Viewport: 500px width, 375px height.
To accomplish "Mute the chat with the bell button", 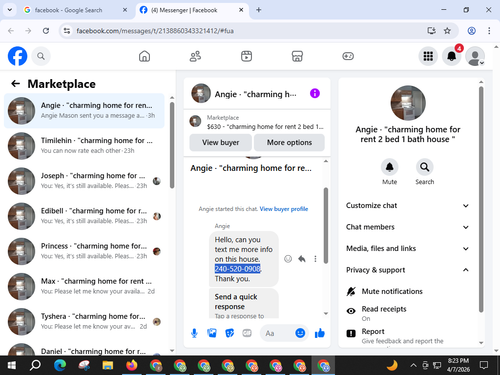I will click(389, 167).
